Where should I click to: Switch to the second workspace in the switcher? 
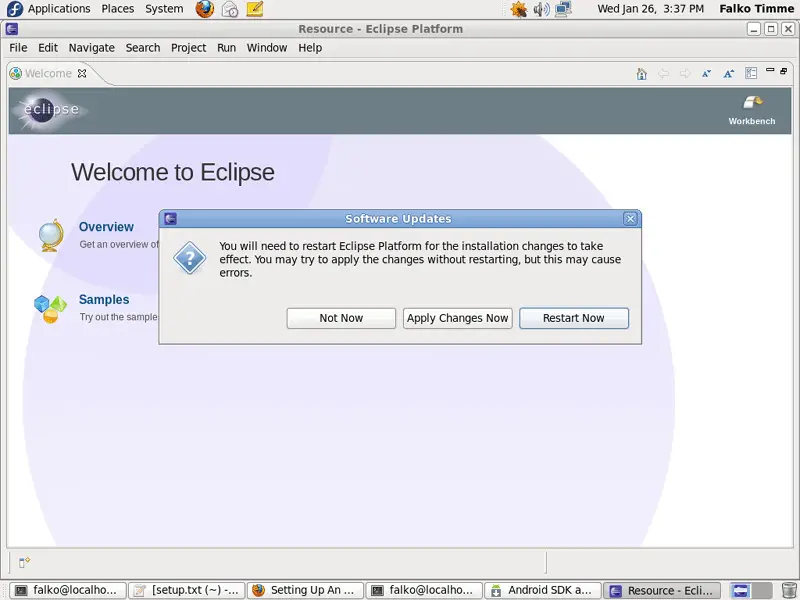762,590
